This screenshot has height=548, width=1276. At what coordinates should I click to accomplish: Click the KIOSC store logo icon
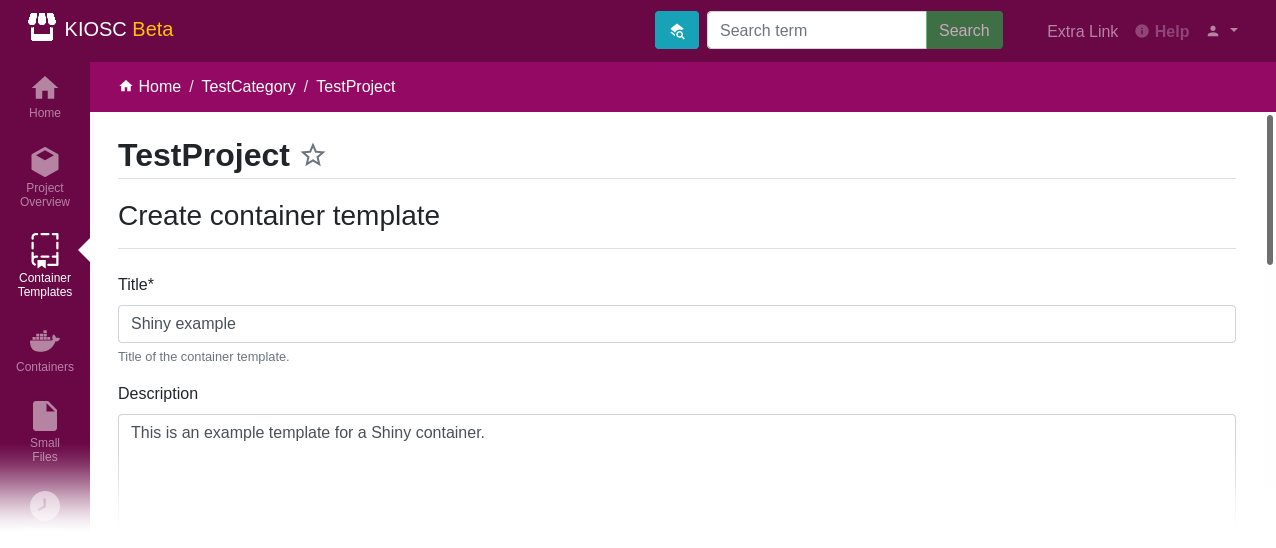(x=42, y=27)
